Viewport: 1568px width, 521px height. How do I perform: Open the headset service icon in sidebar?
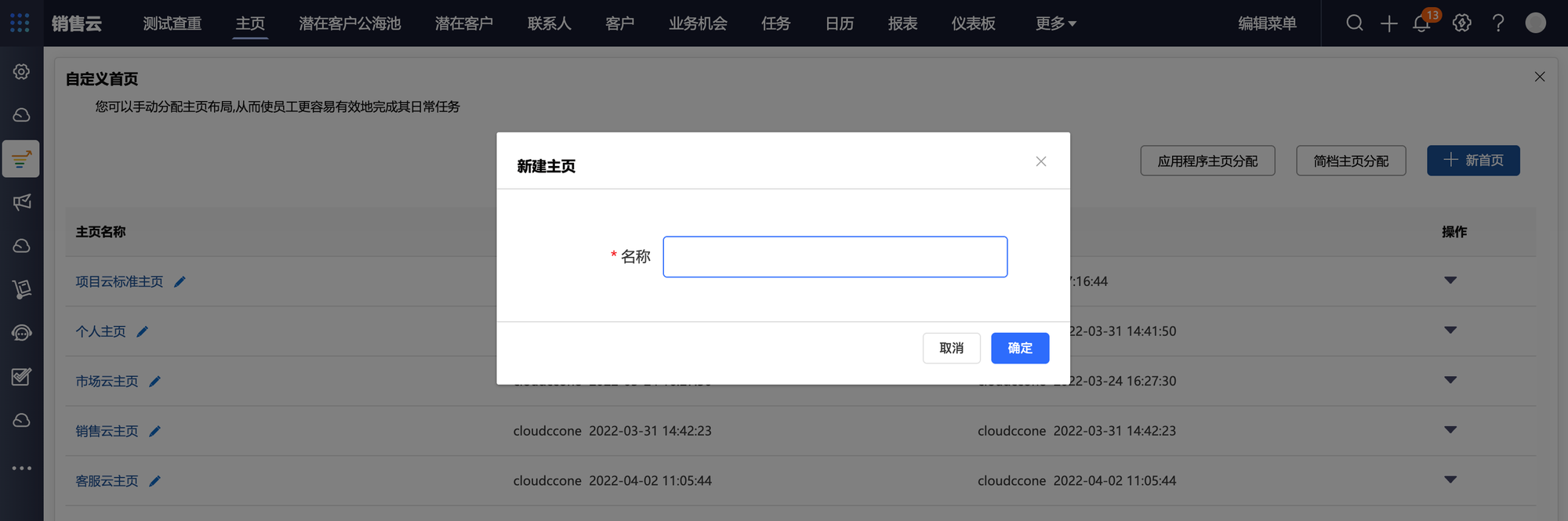(22, 333)
